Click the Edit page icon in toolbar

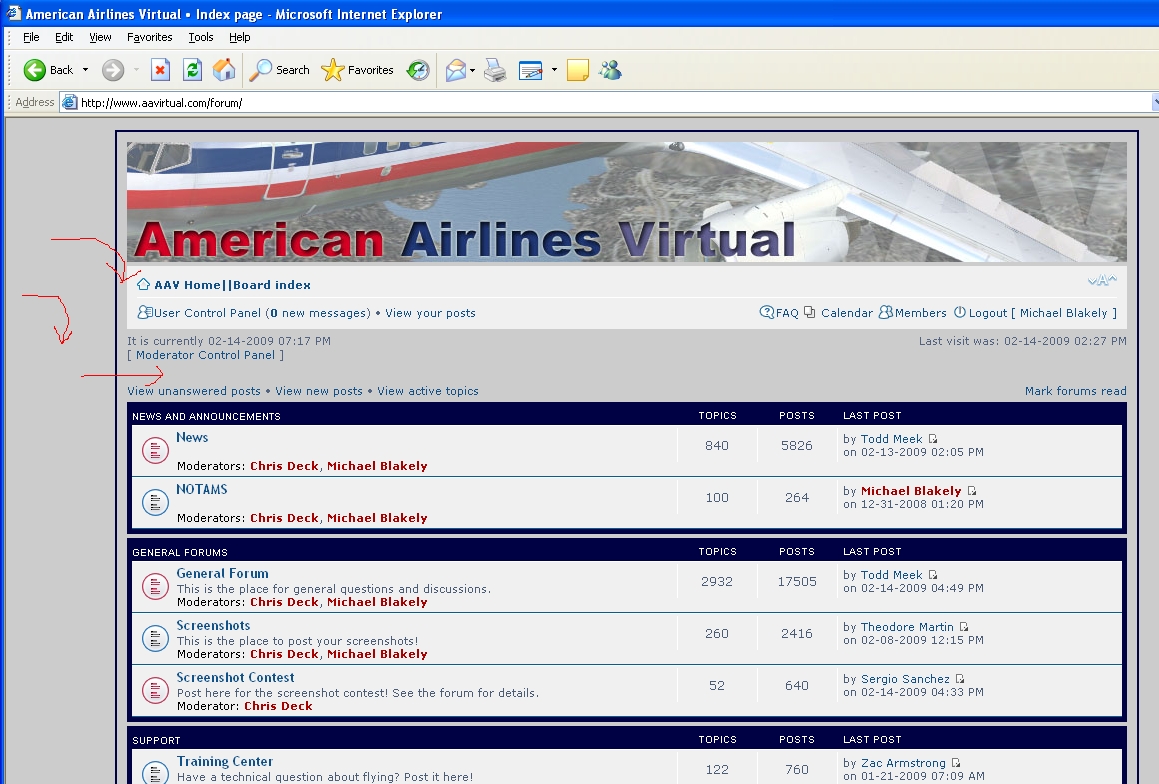(x=531, y=70)
